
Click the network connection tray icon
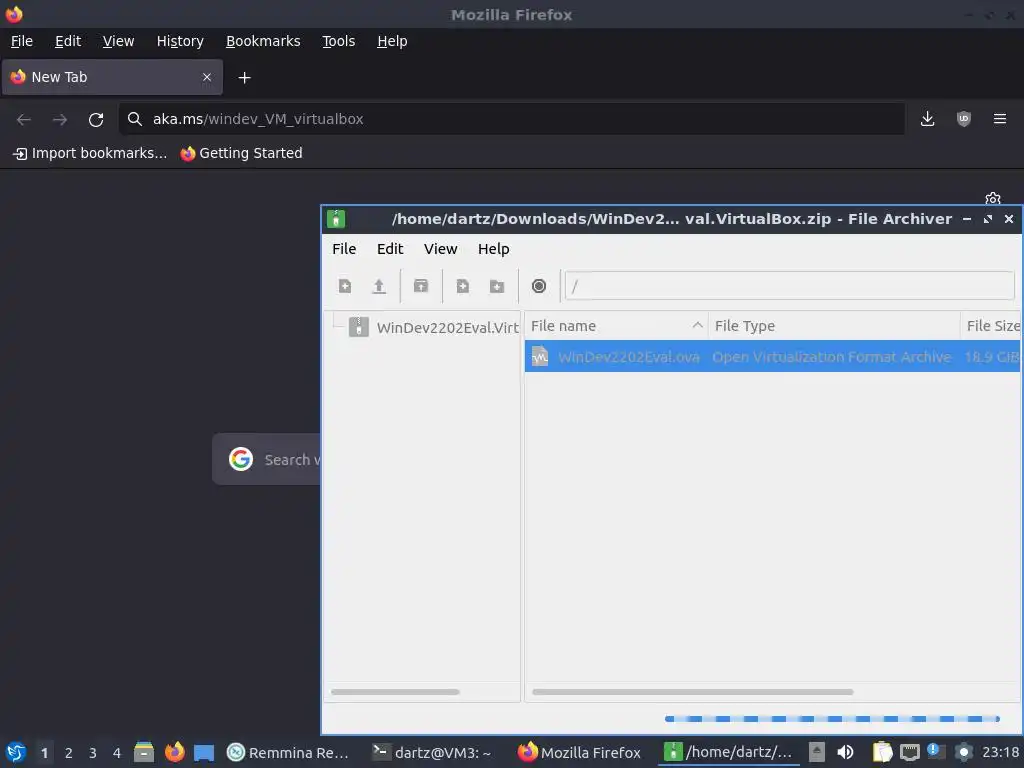point(910,752)
